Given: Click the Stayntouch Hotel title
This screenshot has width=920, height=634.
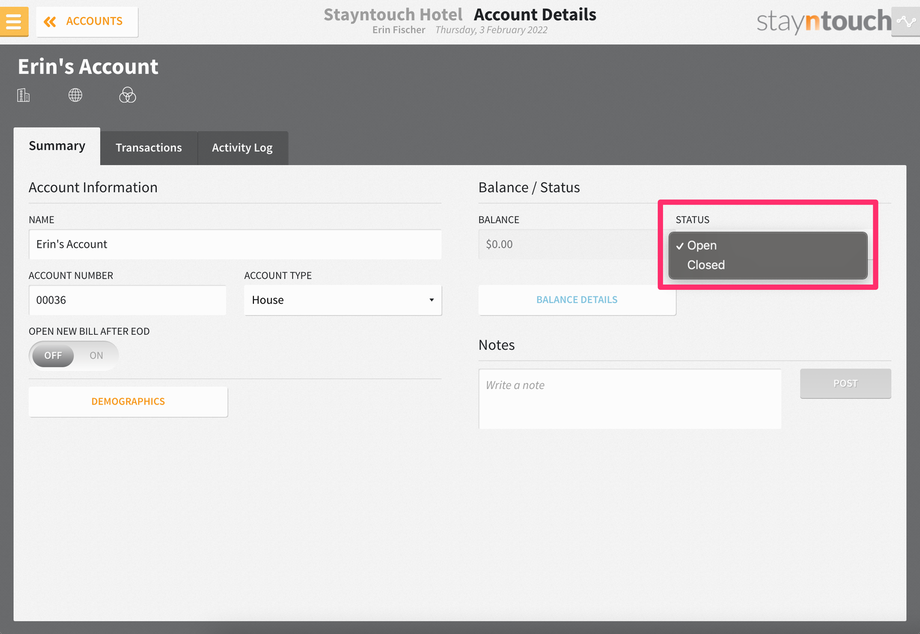Looking at the screenshot, I should pyautogui.click(x=393, y=15).
